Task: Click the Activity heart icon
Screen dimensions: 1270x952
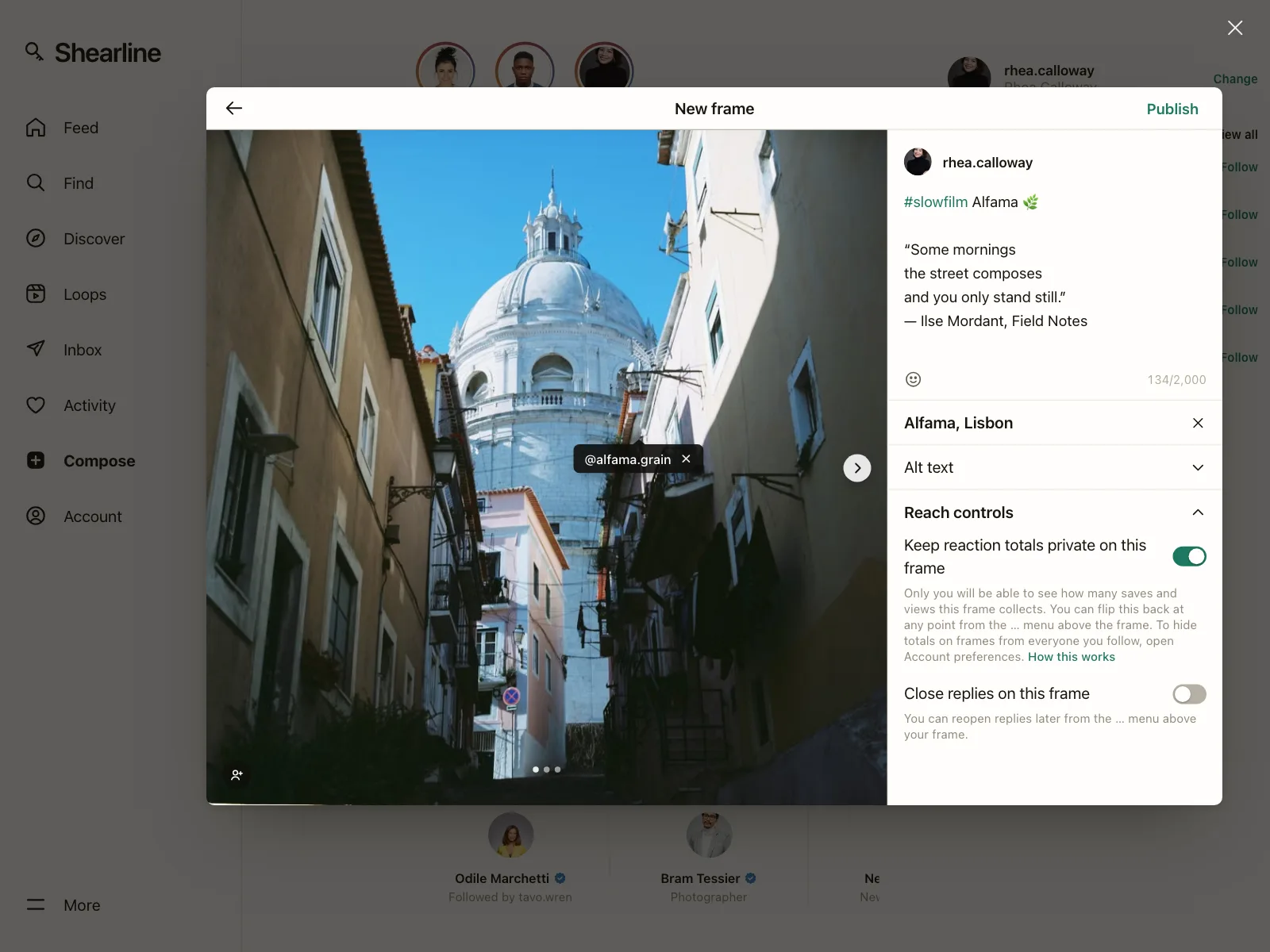Action: 36,405
